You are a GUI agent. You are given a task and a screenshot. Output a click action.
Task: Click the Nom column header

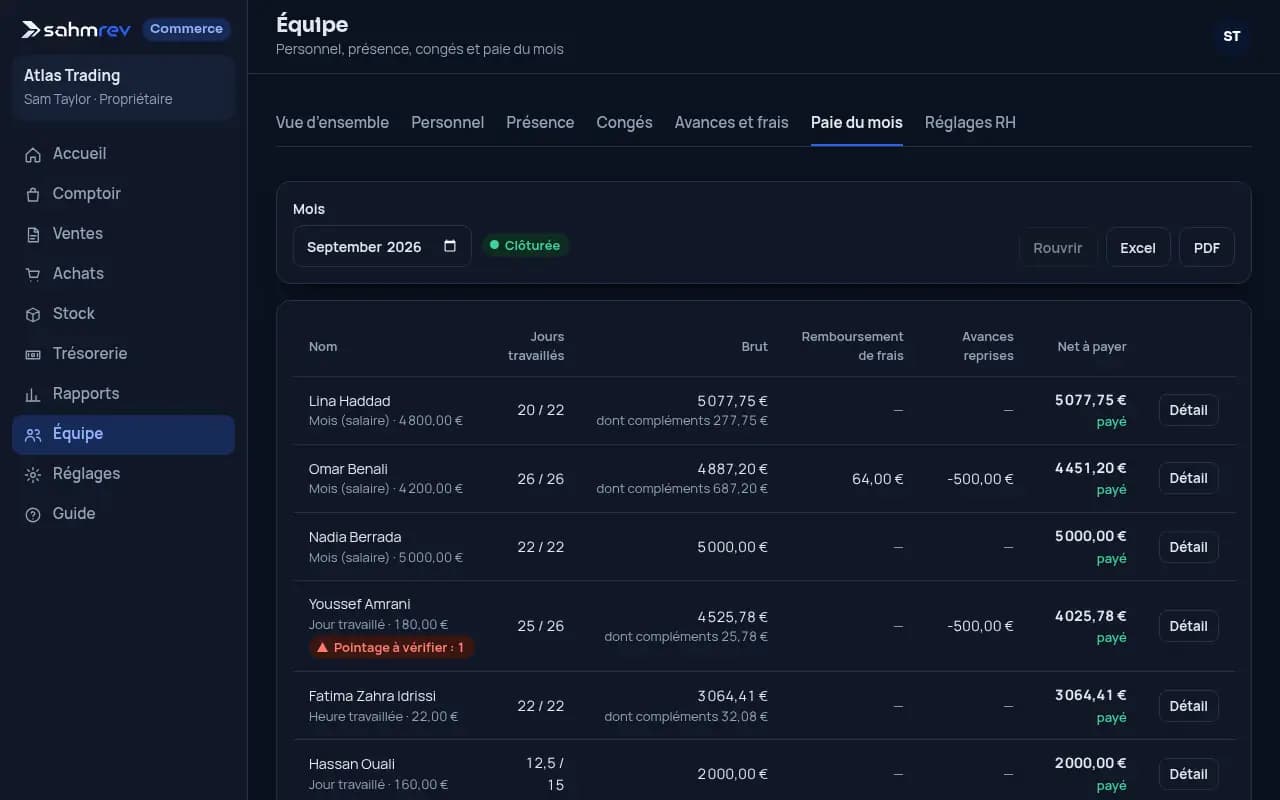323,347
